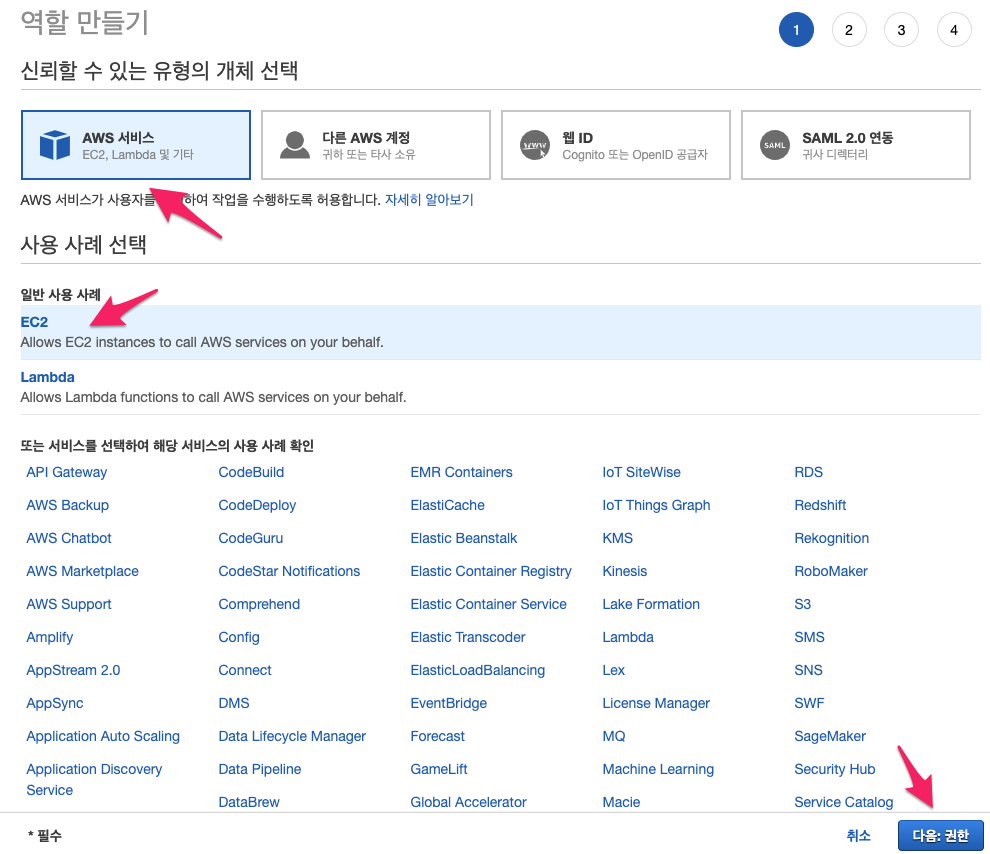
Task: Select Application Auto Scaling service
Action: tap(103, 737)
